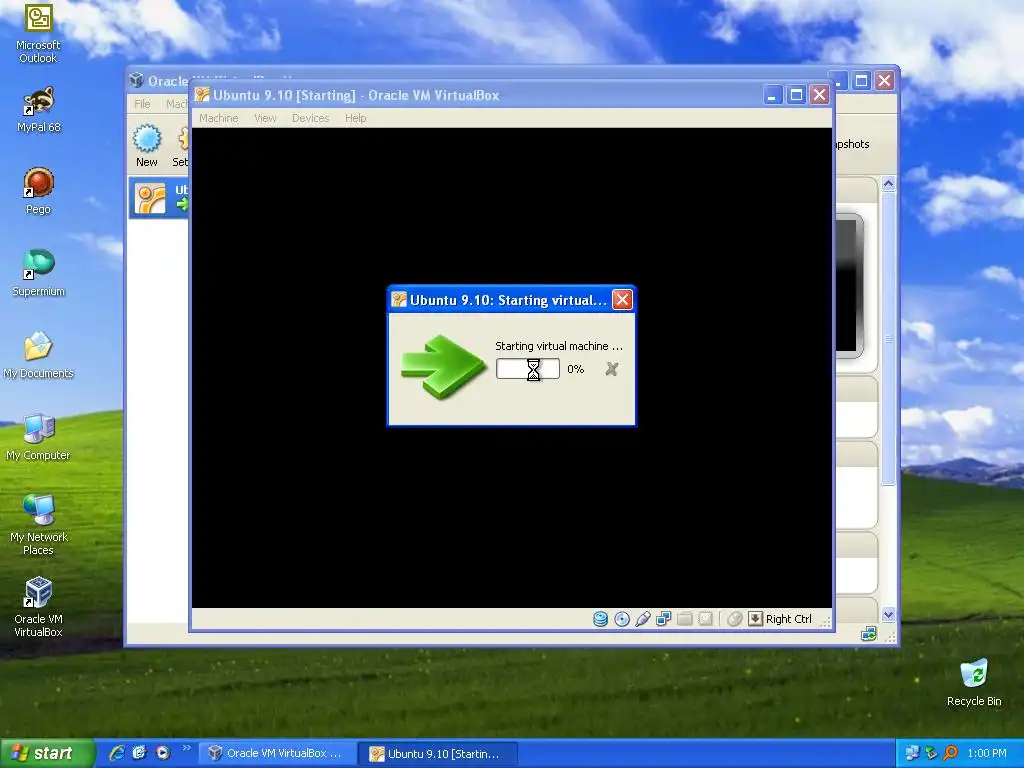The image size is (1024, 768).
Task: Select My Documents desktop icon
Action: tap(39, 355)
